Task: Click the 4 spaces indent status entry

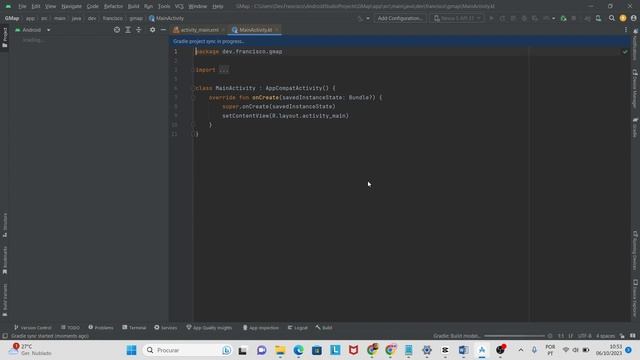Action: tap(605, 336)
